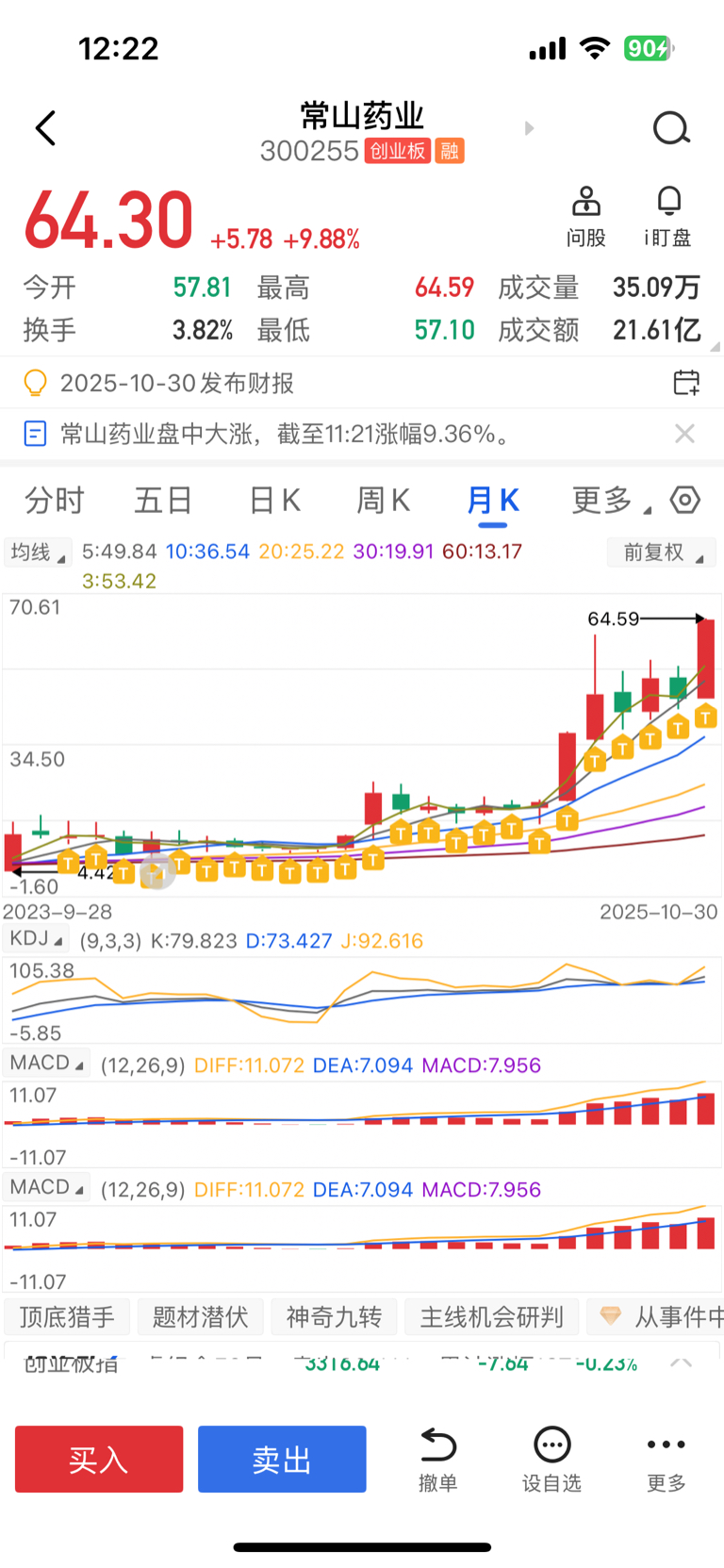This screenshot has width=724, height=1568.
Task: Tap 换手 3.82% value
Action: tap(203, 330)
